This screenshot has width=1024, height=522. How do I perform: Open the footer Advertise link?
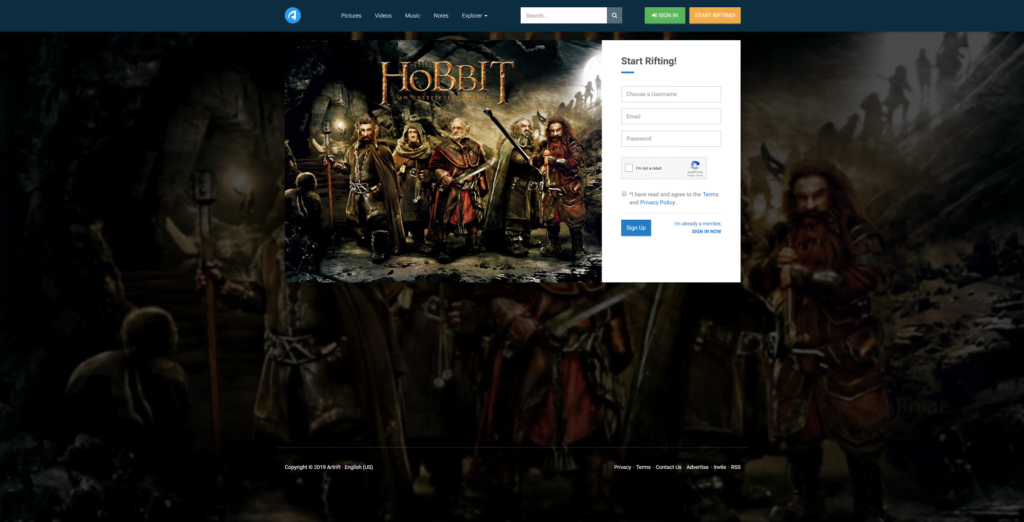tap(697, 467)
